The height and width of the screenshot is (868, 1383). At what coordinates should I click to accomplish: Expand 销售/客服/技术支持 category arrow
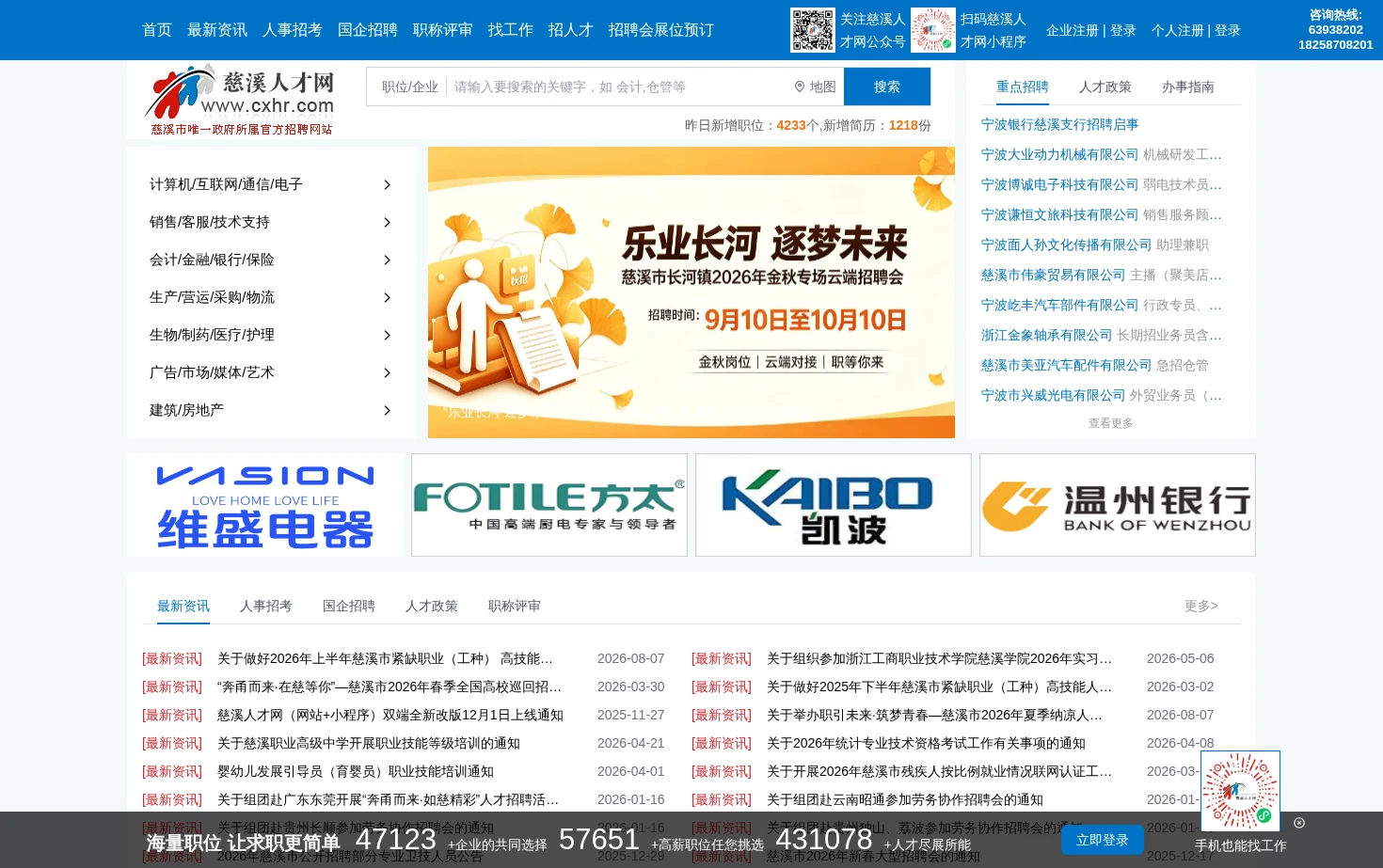[x=387, y=223]
